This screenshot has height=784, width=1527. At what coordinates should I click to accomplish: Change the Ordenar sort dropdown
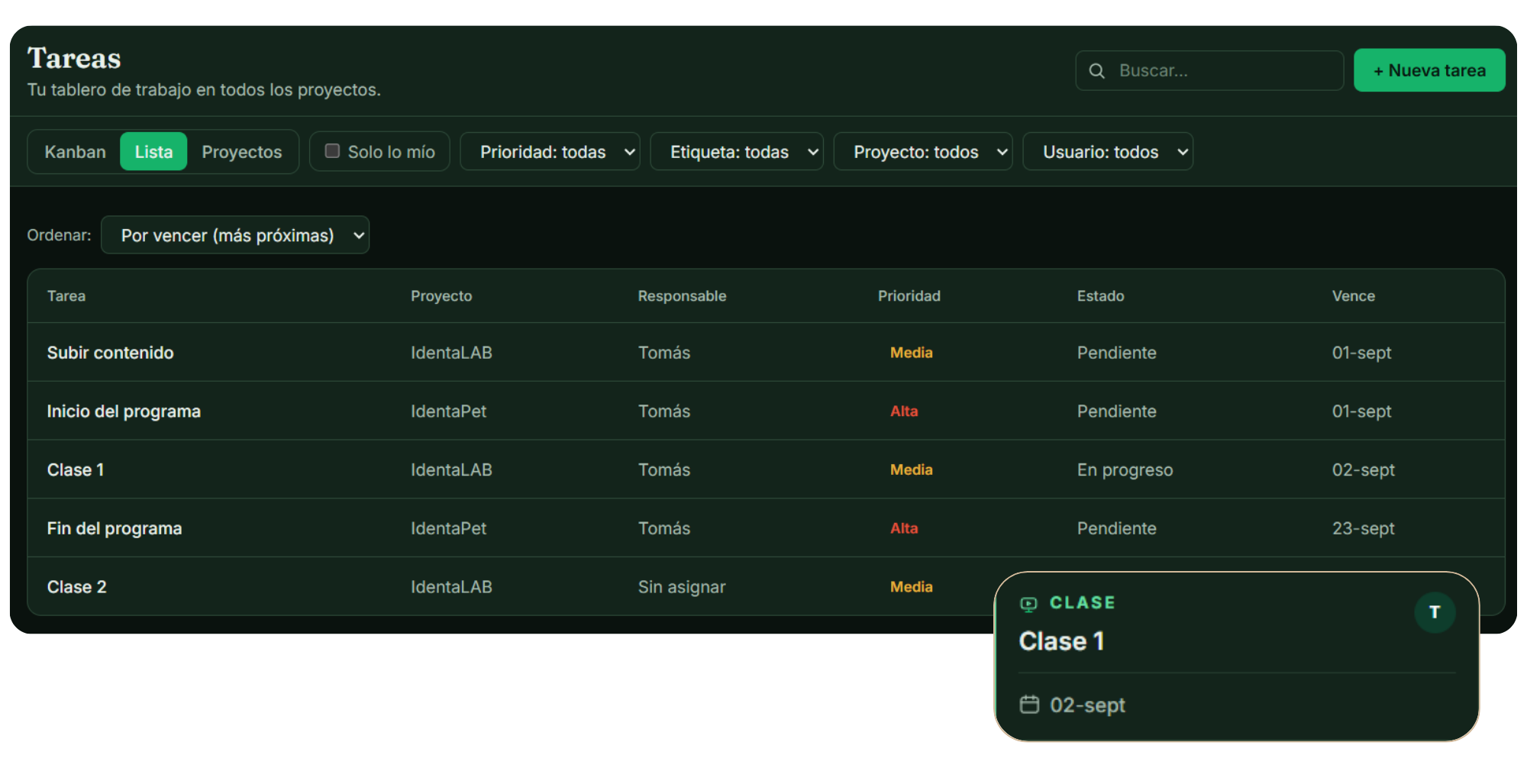point(235,235)
